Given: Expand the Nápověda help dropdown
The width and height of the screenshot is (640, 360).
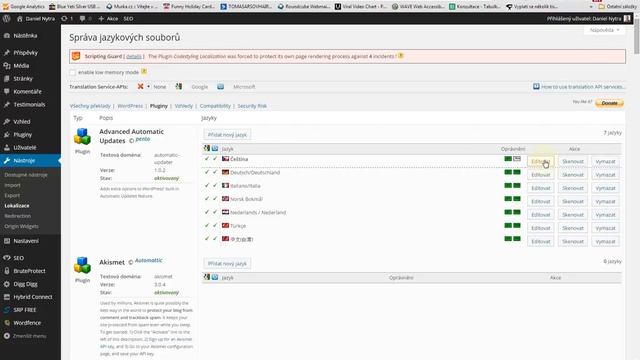Looking at the screenshot, I should click(604, 30).
